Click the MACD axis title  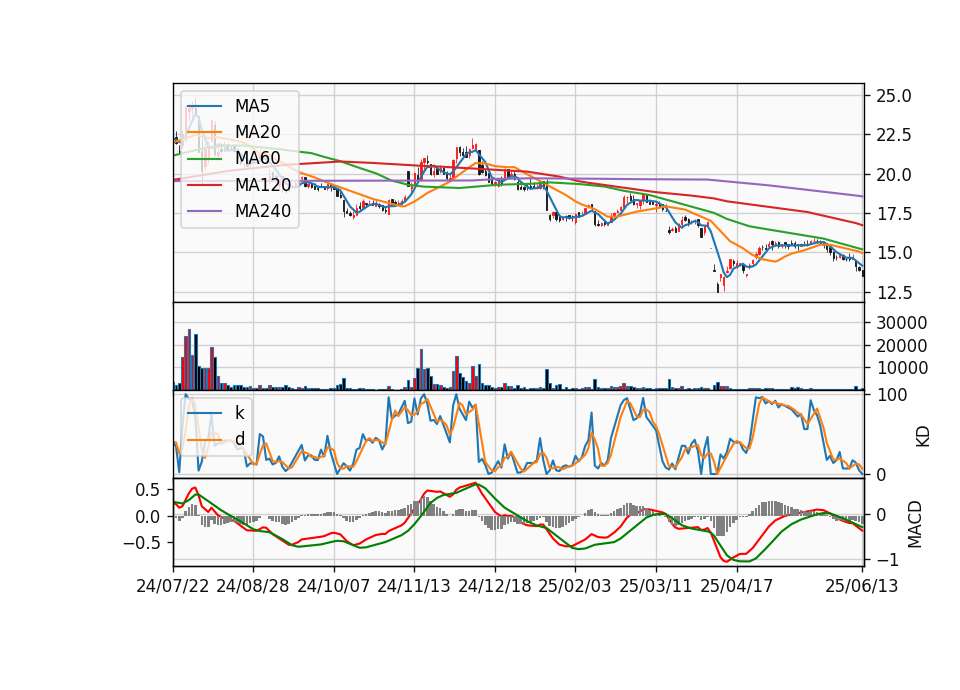click(x=914, y=524)
